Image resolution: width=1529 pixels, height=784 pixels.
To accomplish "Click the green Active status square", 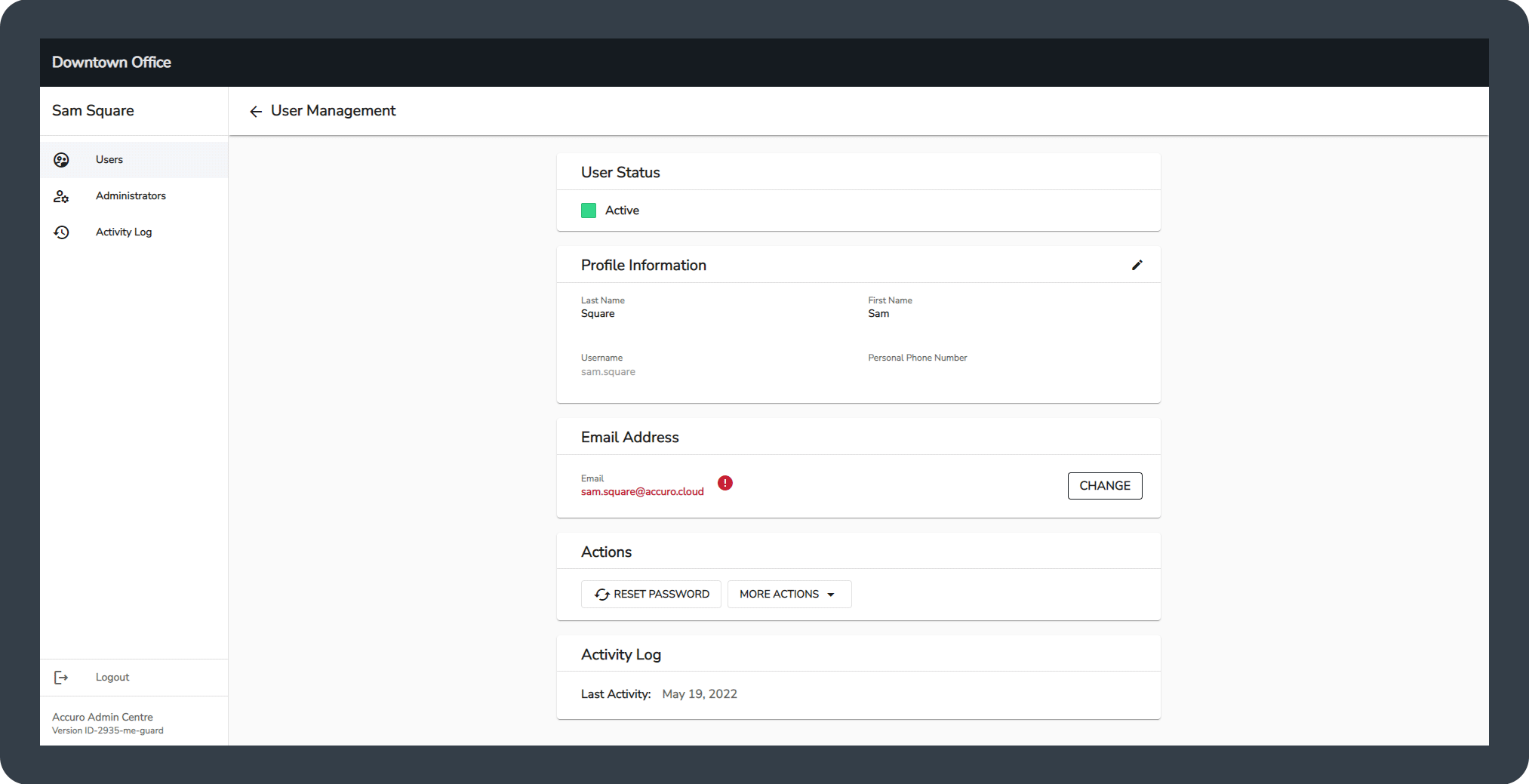I will 589,211.
